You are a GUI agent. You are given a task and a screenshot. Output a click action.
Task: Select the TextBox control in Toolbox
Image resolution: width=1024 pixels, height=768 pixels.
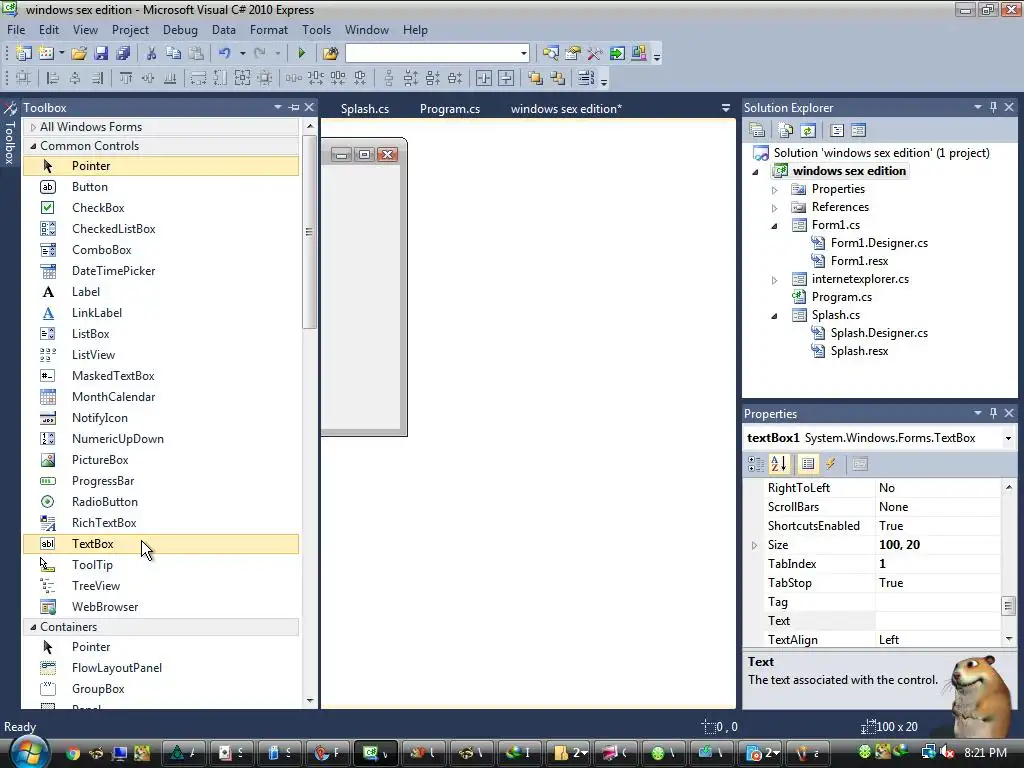pos(161,543)
